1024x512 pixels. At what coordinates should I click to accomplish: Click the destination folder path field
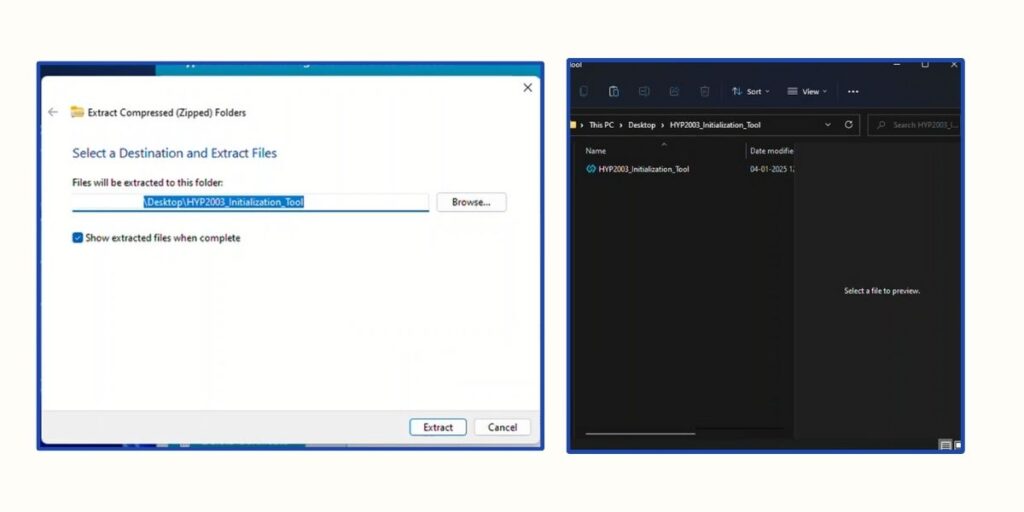click(250, 202)
